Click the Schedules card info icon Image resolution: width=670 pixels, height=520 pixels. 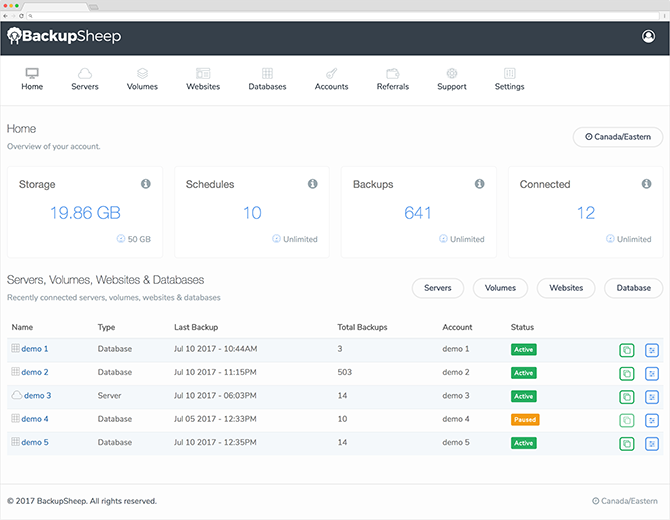click(313, 184)
